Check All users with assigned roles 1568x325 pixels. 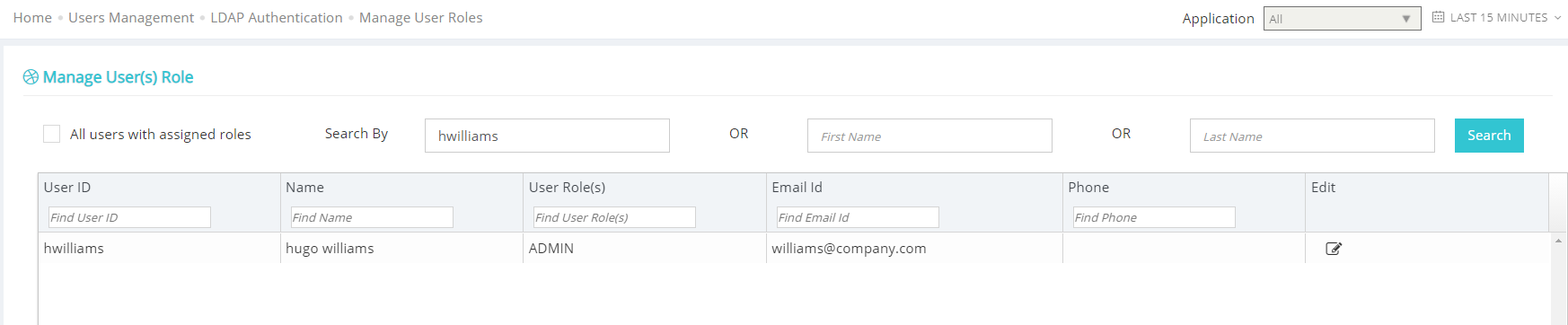point(51,134)
